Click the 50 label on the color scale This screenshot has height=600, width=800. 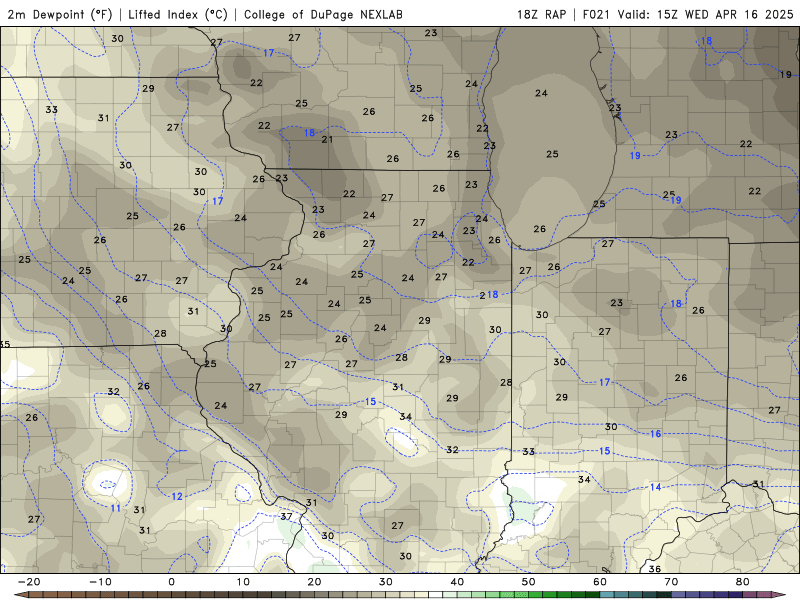(x=529, y=582)
